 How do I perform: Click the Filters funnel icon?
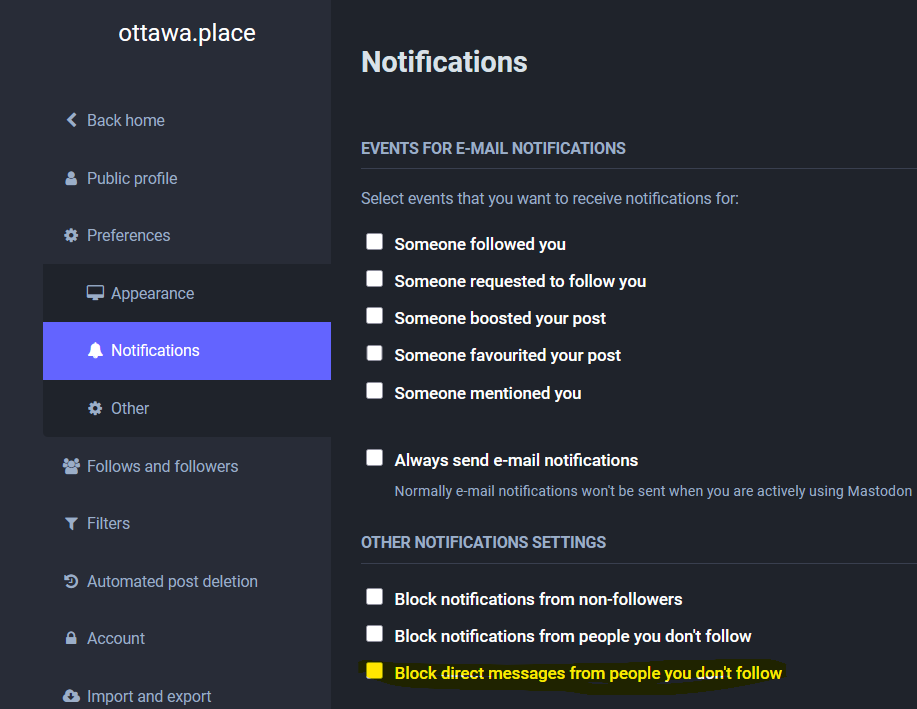pyautogui.click(x=71, y=524)
